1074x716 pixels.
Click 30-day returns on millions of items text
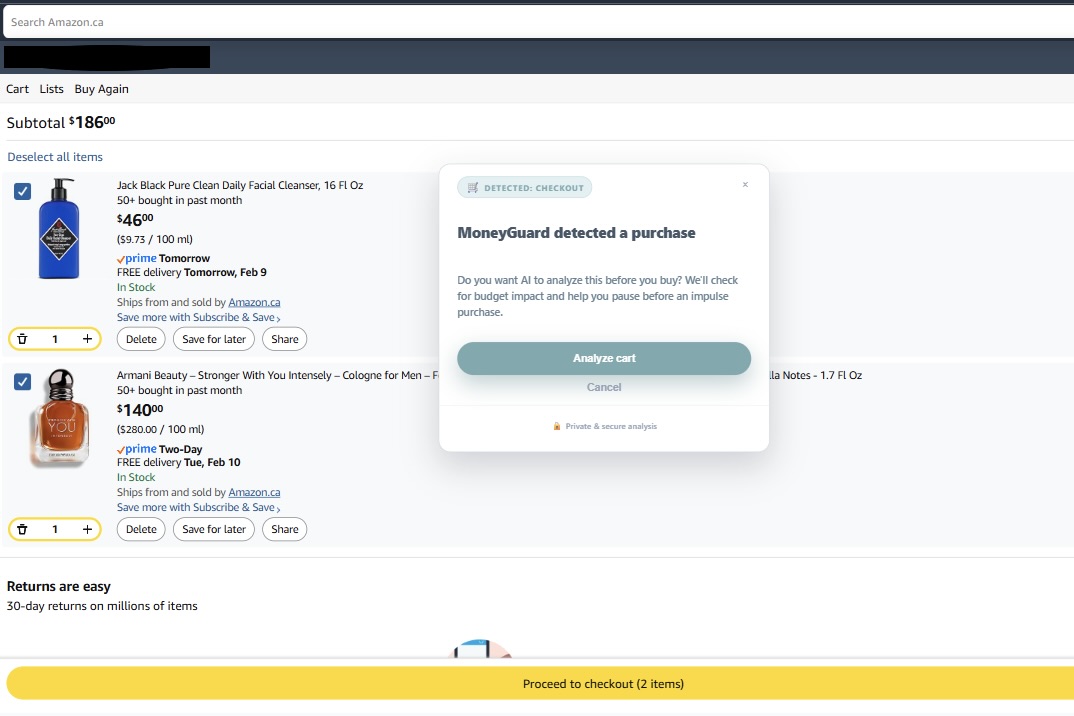pyautogui.click(x=102, y=606)
